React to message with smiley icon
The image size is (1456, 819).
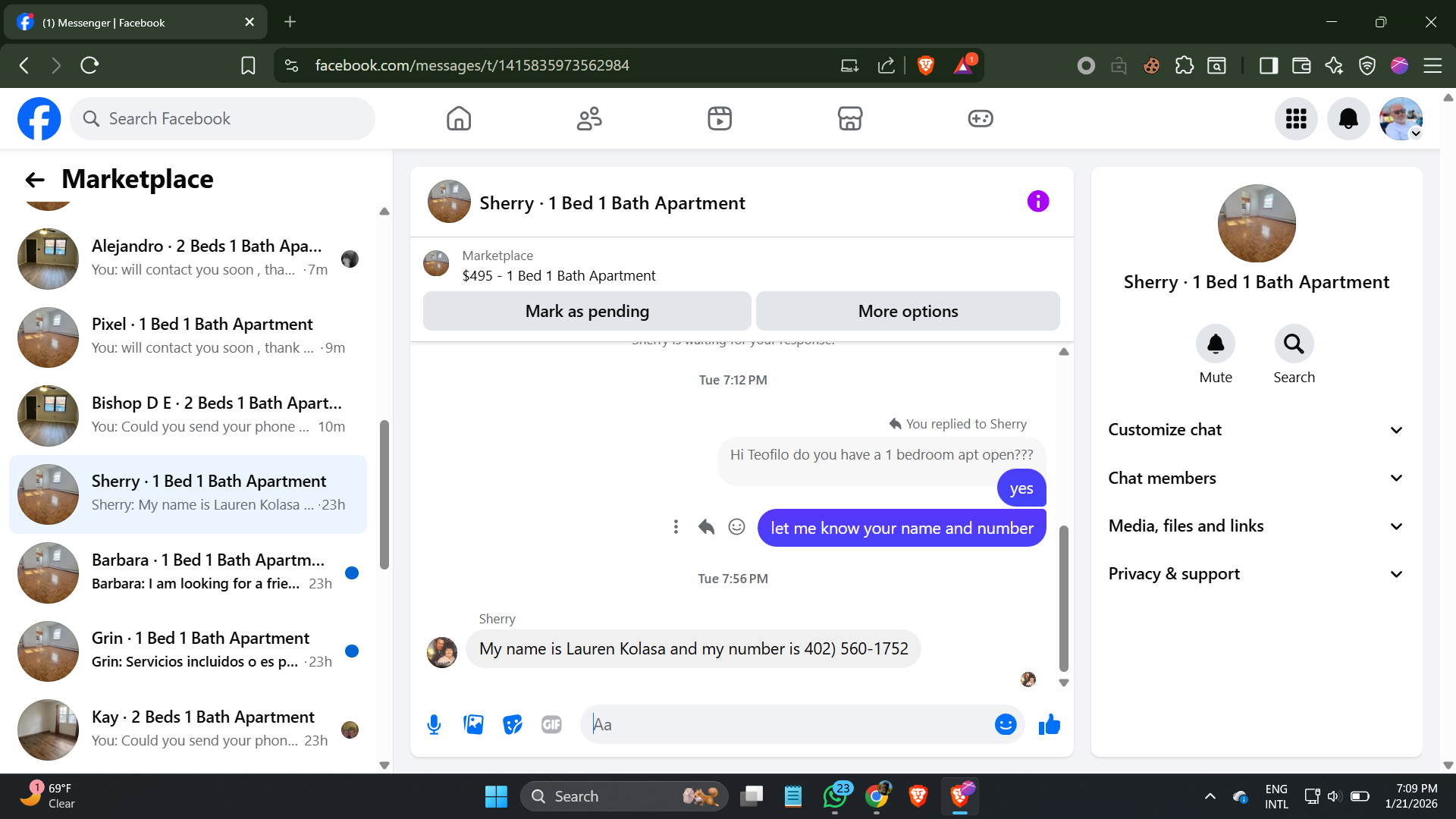click(x=736, y=527)
